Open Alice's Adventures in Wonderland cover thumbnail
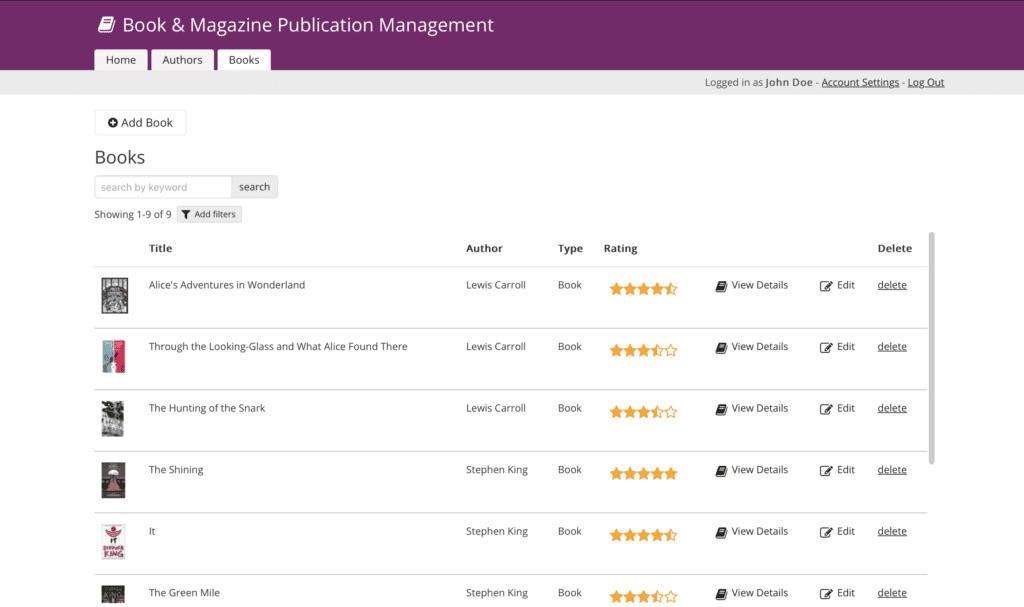The height and width of the screenshot is (607, 1024). point(114,296)
